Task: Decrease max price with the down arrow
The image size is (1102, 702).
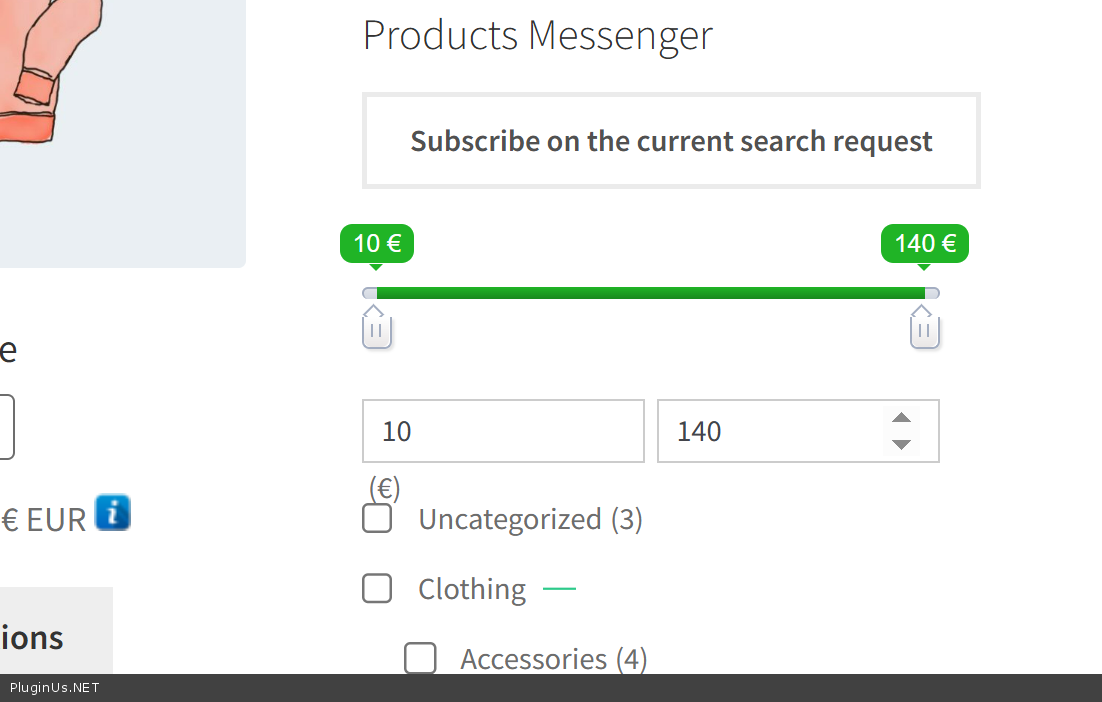Action: coord(902,445)
